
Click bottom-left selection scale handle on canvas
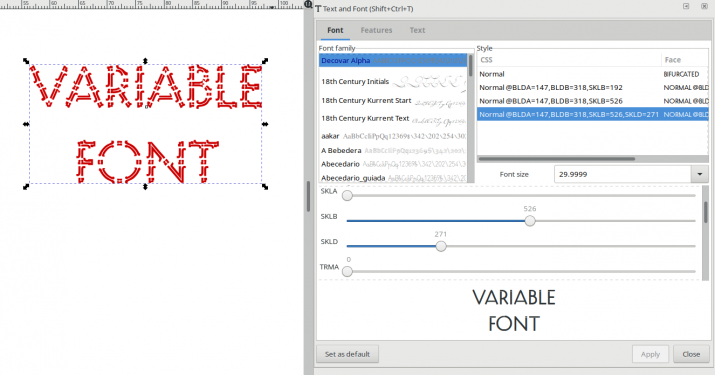click(x=26, y=187)
